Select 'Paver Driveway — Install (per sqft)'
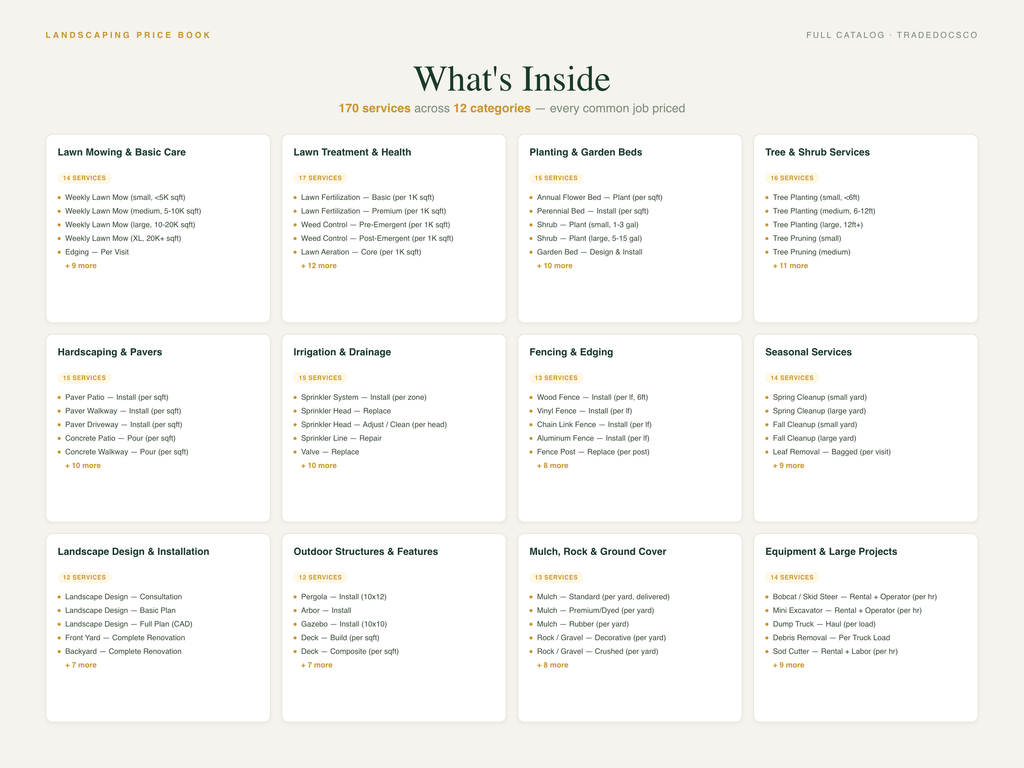This screenshot has width=1024, height=768. coord(123,424)
